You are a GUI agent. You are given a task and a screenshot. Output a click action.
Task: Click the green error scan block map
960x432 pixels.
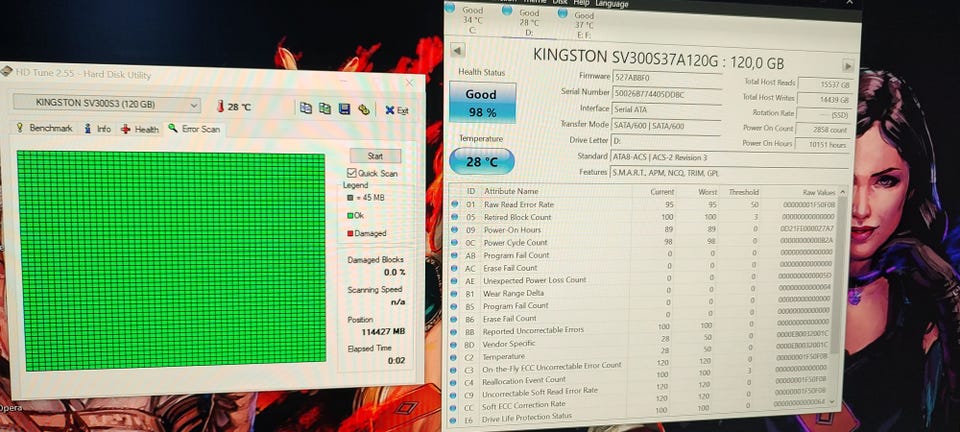click(x=171, y=260)
